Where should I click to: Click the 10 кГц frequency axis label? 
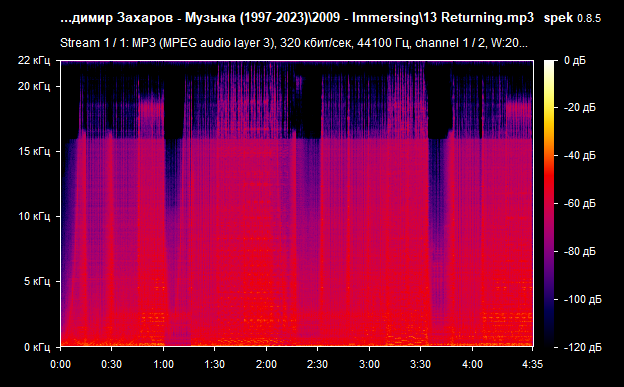tap(33, 216)
